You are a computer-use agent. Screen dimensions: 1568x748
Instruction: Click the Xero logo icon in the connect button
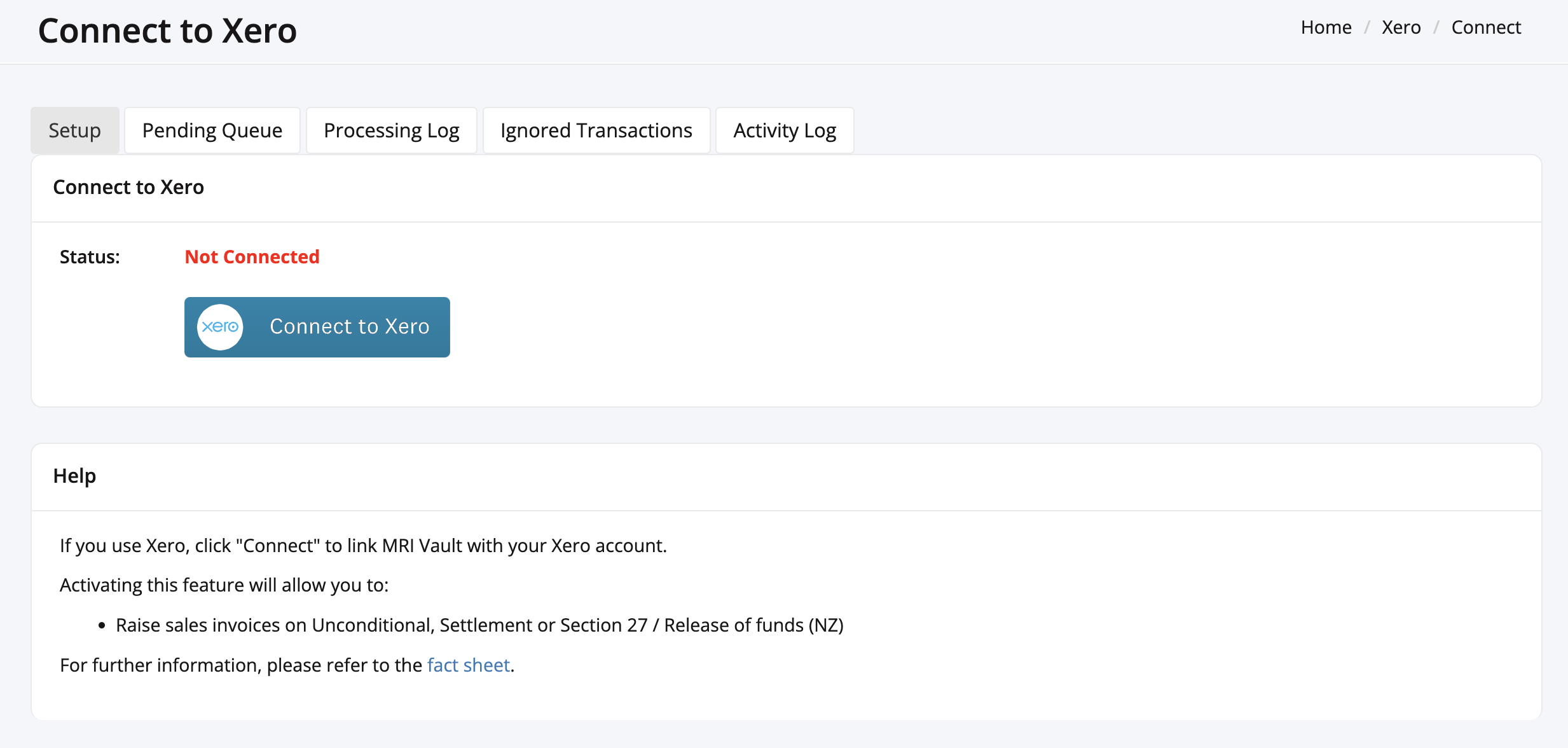tap(220, 327)
